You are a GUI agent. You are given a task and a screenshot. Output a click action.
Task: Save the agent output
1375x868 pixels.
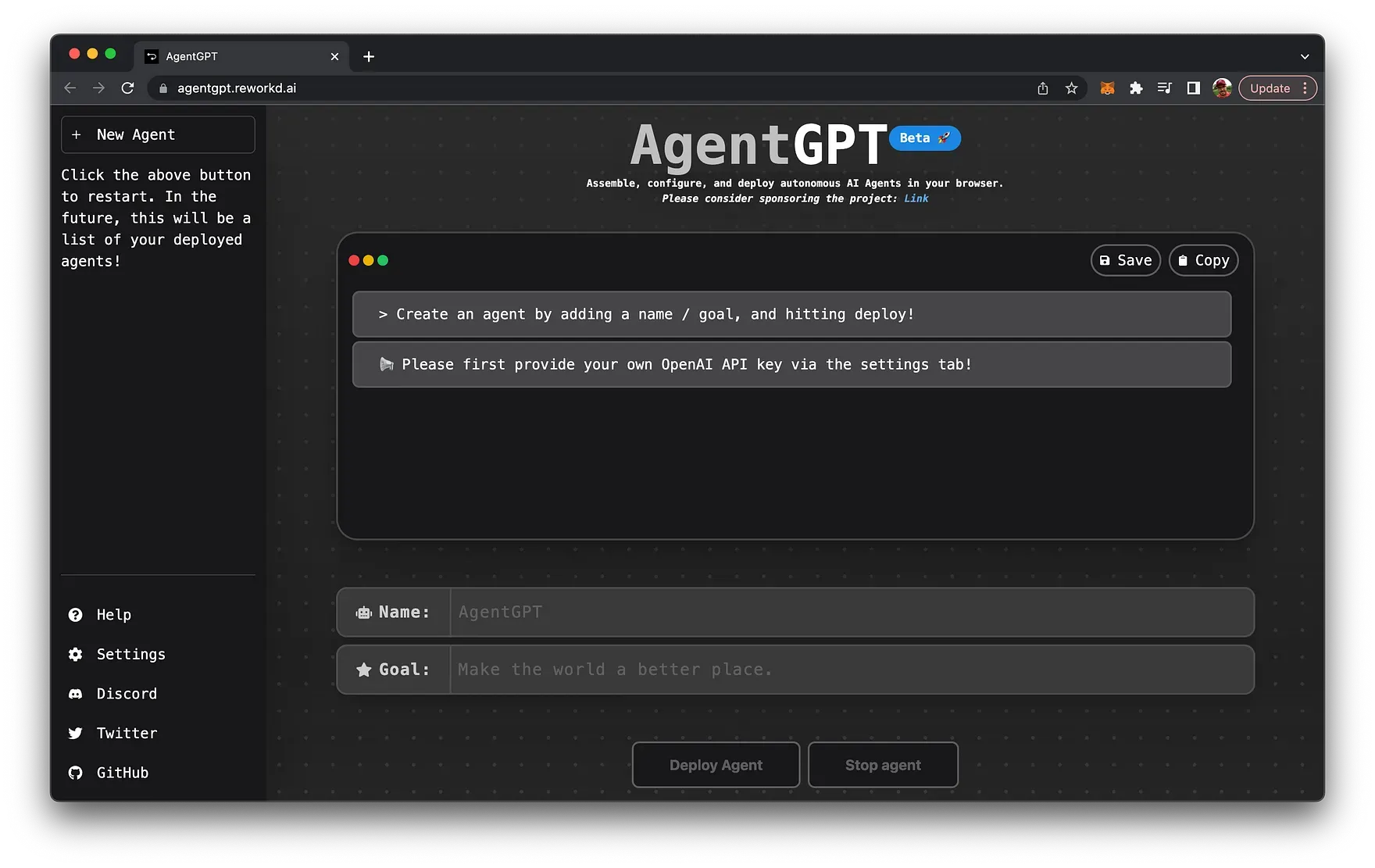(x=1126, y=260)
